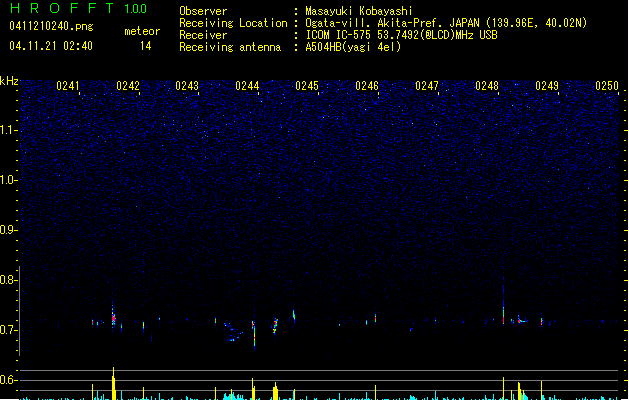Click receiver value ICOM IC-575 53.7492
This screenshot has width=629, height=400.
click(x=402, y=35)
